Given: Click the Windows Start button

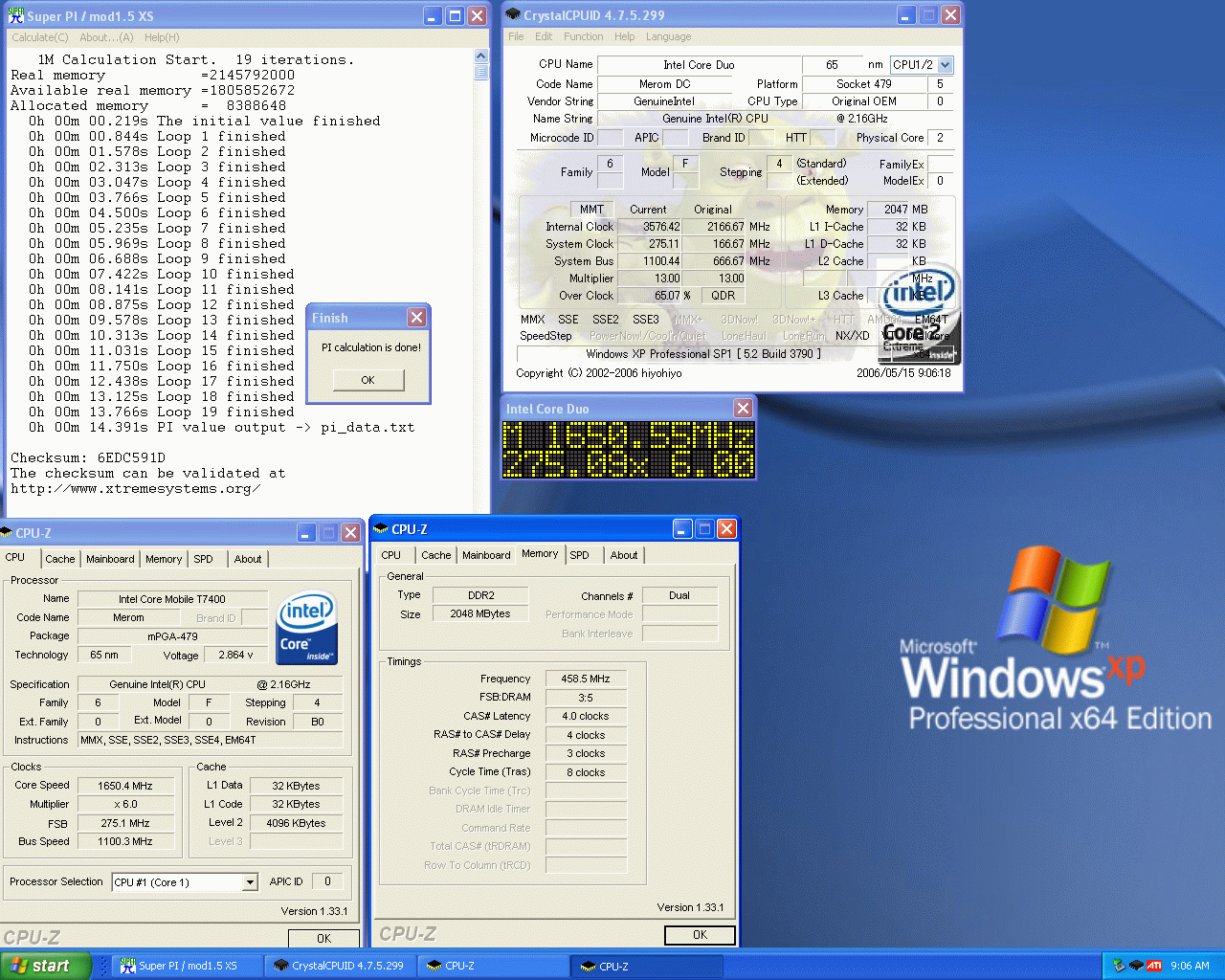Looking at the screenshot, I should (45, 966).
